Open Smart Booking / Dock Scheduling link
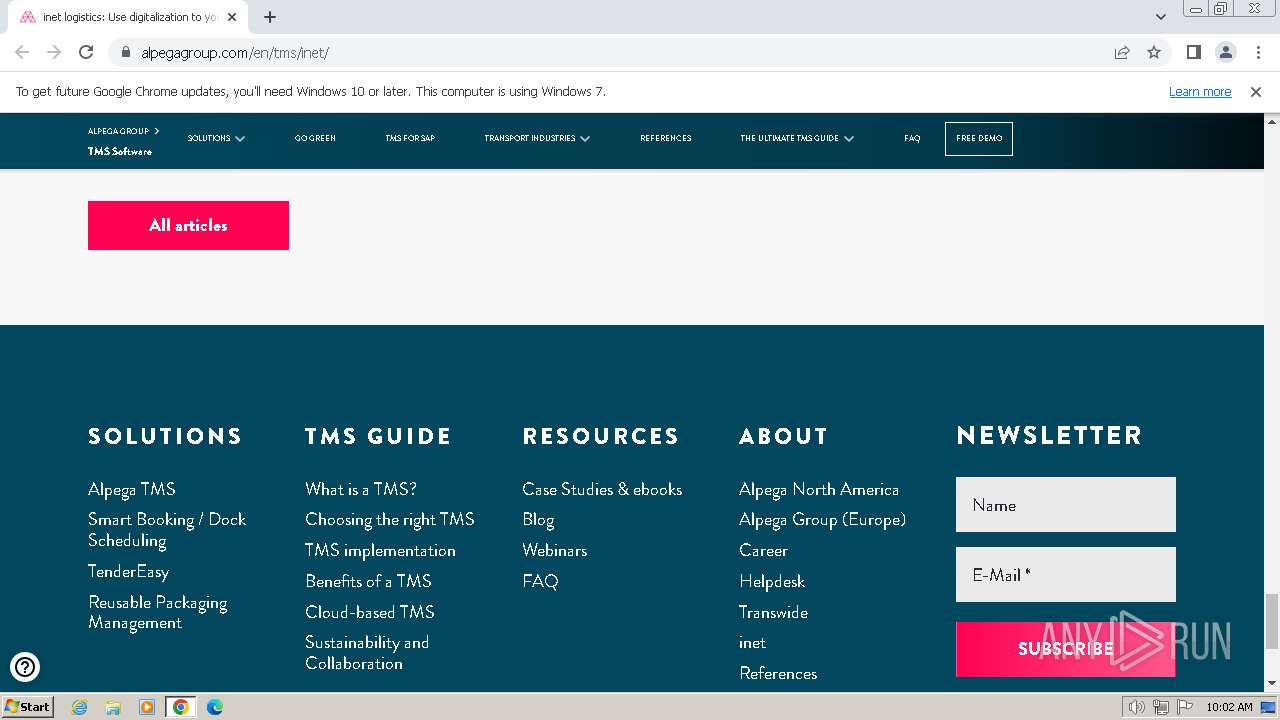Viewport: 1280px width, 720px height. (167, 530)
